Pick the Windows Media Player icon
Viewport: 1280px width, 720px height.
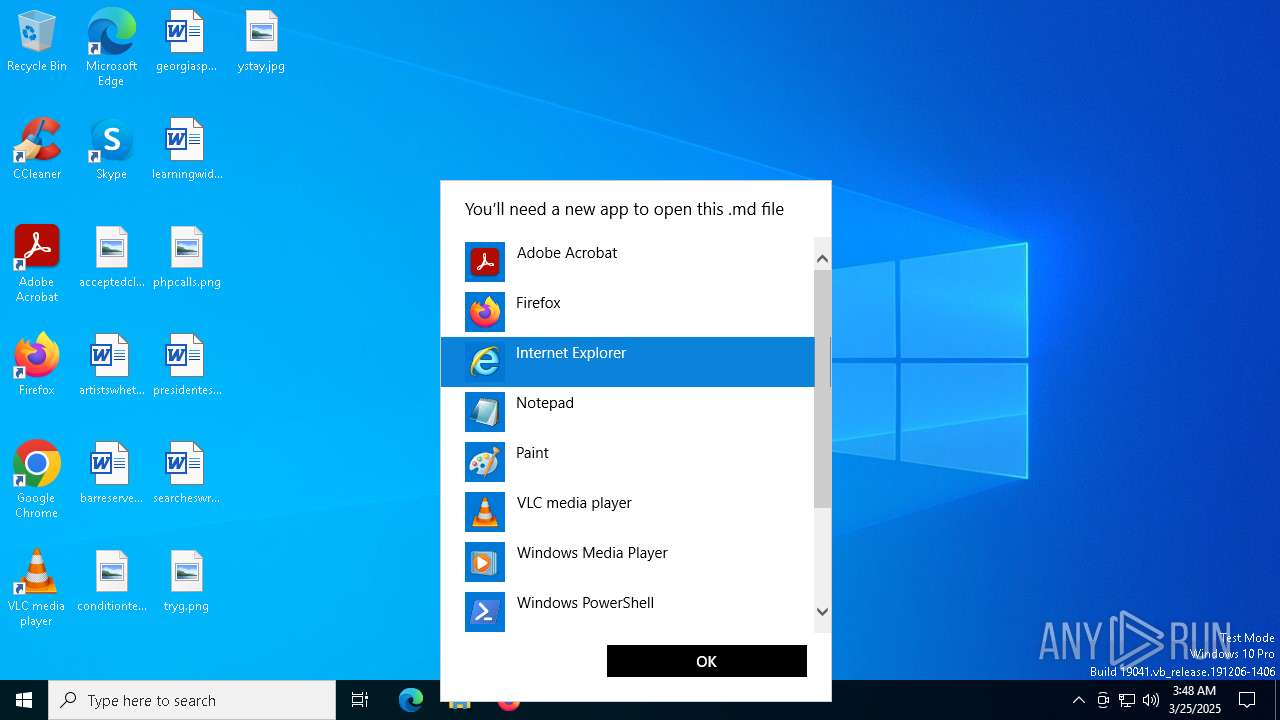485,562
